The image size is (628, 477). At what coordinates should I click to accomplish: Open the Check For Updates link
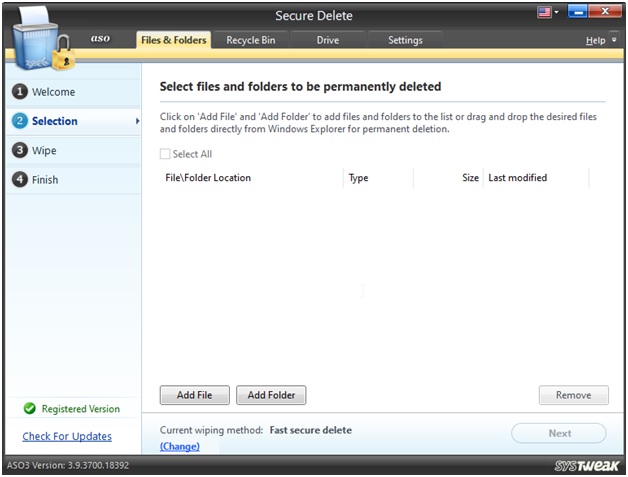[x=67, y=436]
